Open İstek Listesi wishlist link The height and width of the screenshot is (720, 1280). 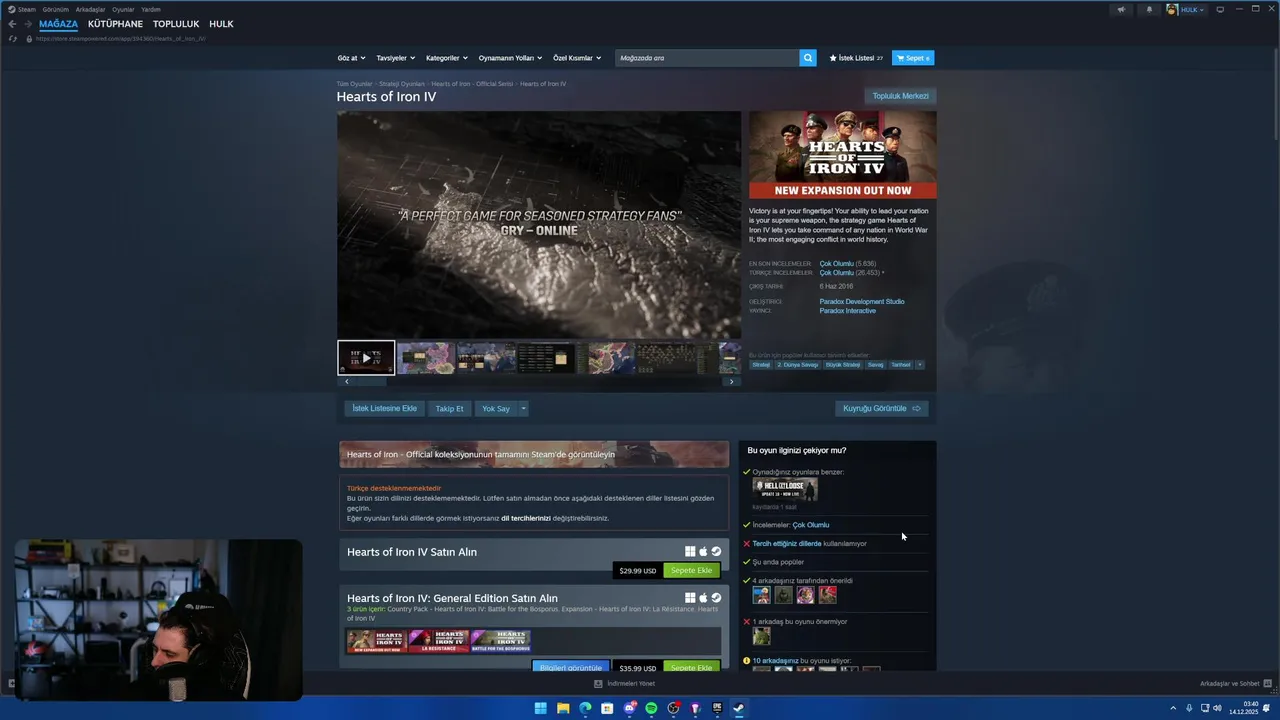pos(856,58)
